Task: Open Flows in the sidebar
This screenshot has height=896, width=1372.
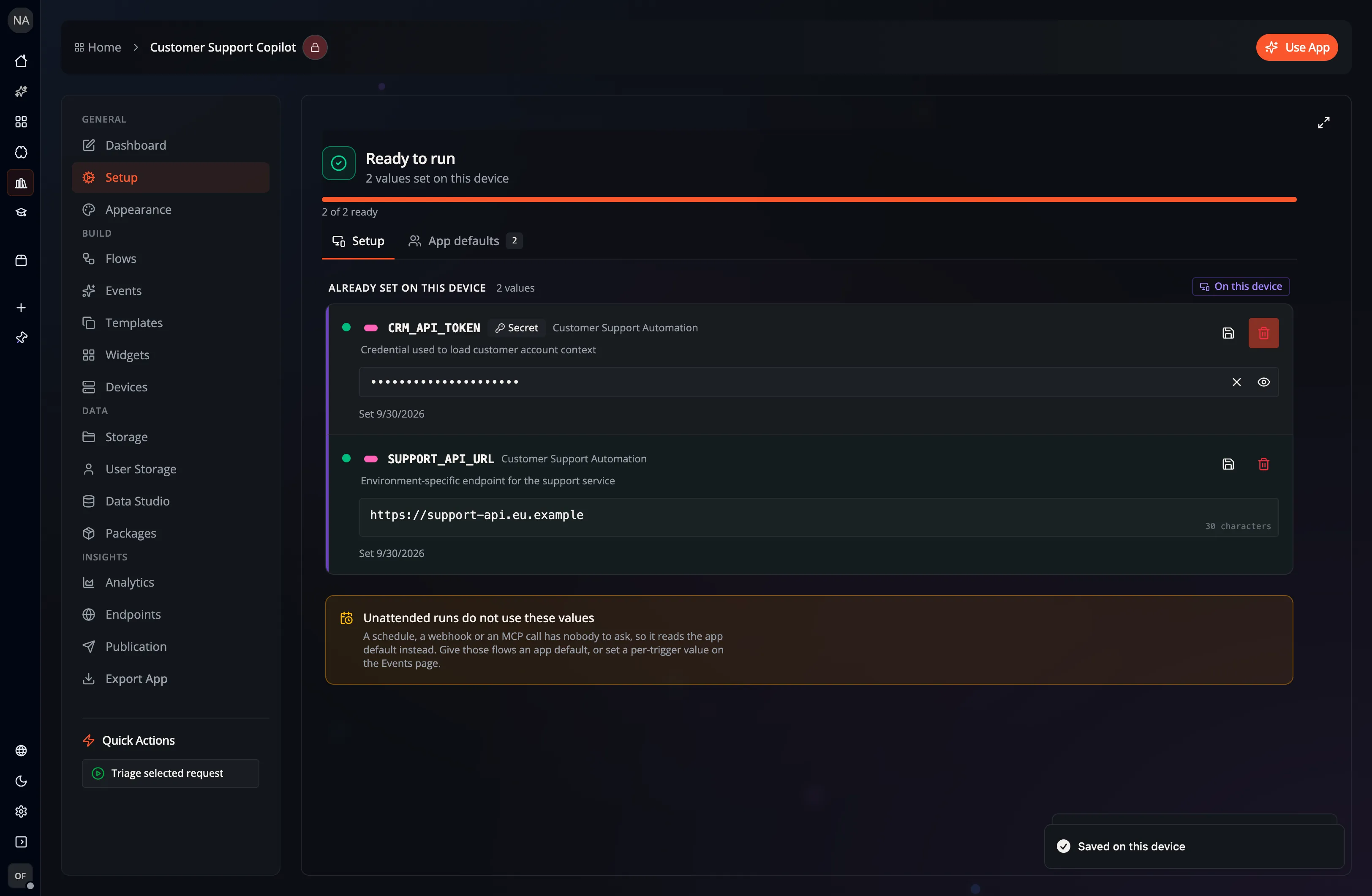Action: pyautogui.click(x=170, y=259)
